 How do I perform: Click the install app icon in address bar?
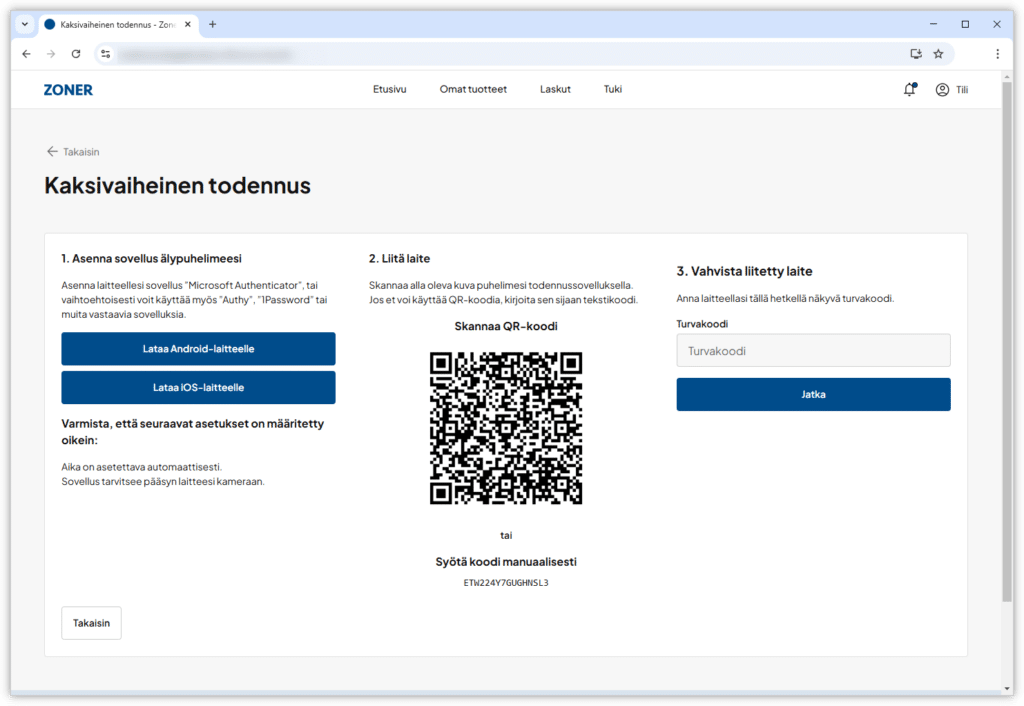[915, 54]
